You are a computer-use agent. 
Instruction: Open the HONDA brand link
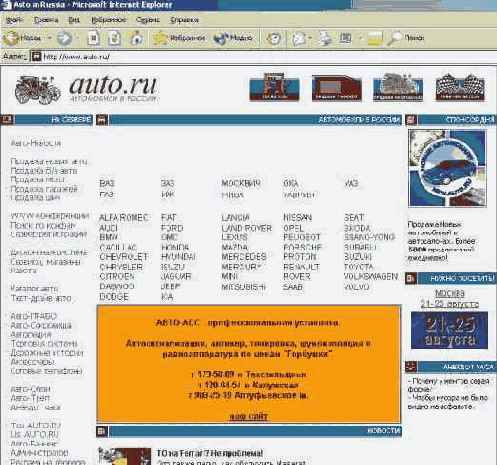[175, 247]
